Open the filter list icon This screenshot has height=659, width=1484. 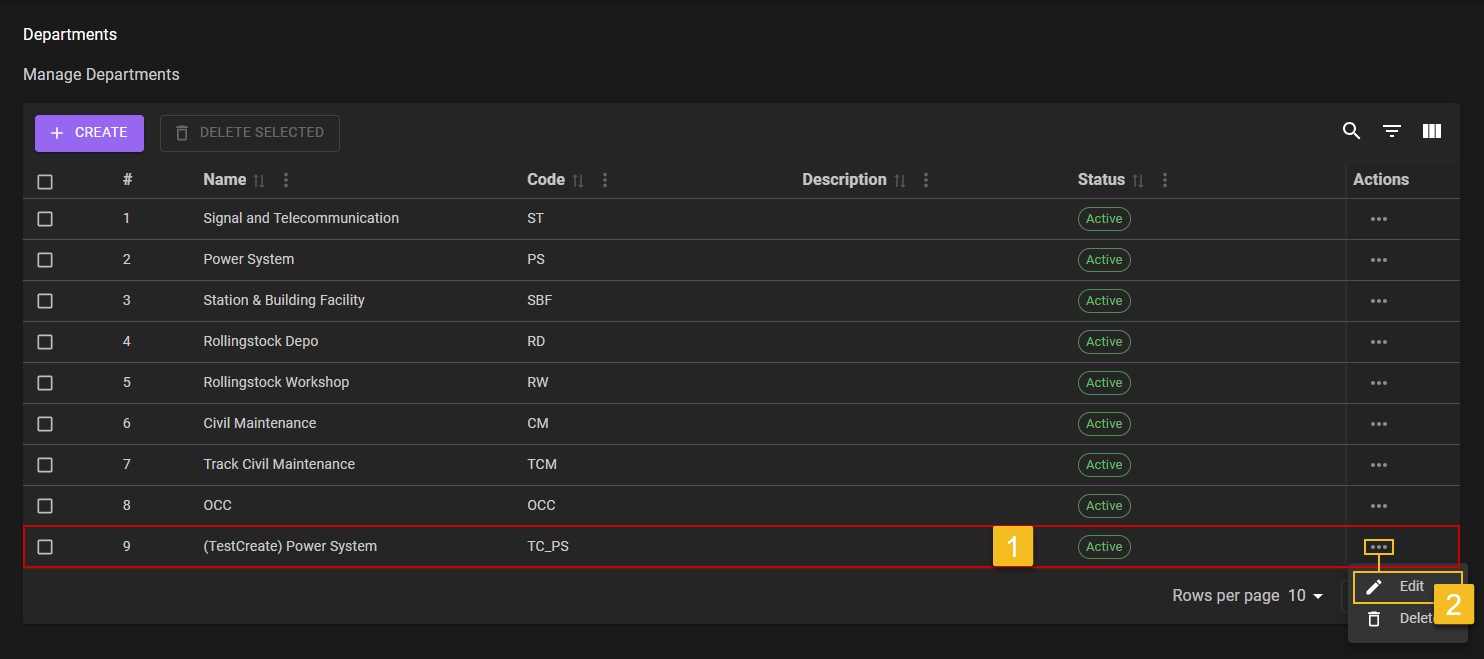point(1391,131)
